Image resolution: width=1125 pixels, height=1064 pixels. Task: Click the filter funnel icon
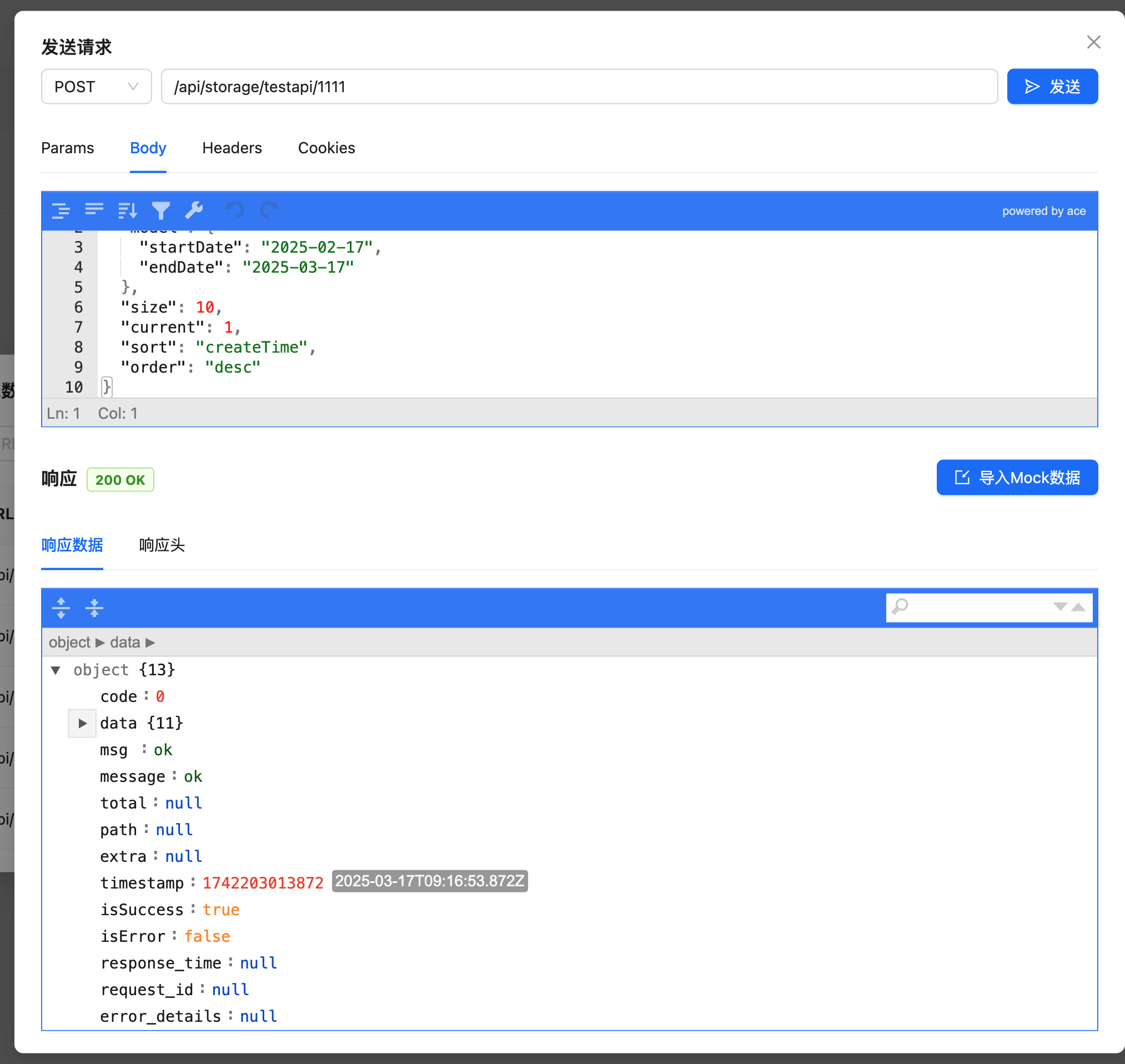point(161,210)
